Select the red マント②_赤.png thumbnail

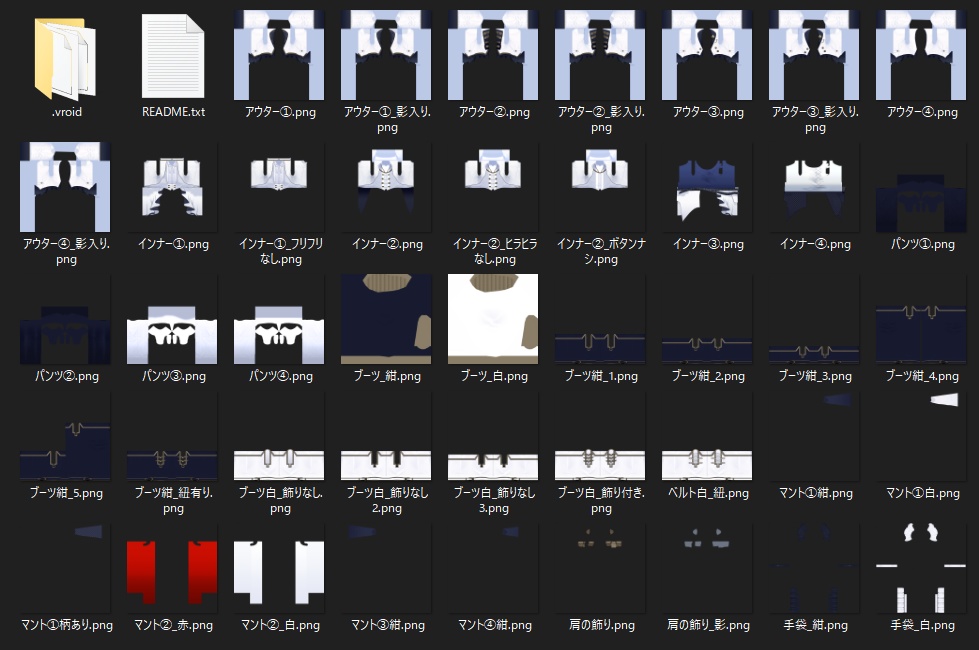172,568
